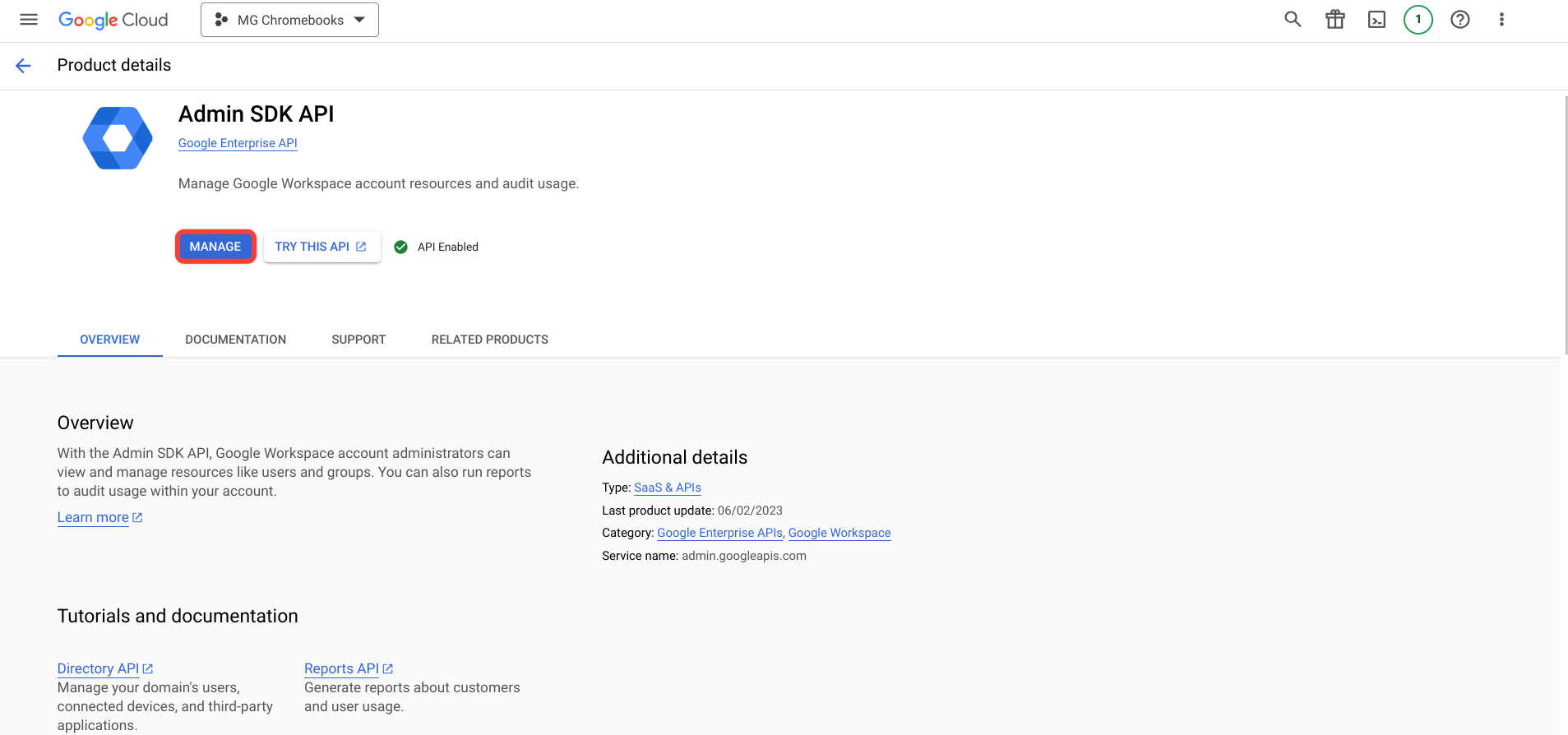Open the search magnifier icon
This screenshot has width=1568, height=735.
tap(1293, 20)
